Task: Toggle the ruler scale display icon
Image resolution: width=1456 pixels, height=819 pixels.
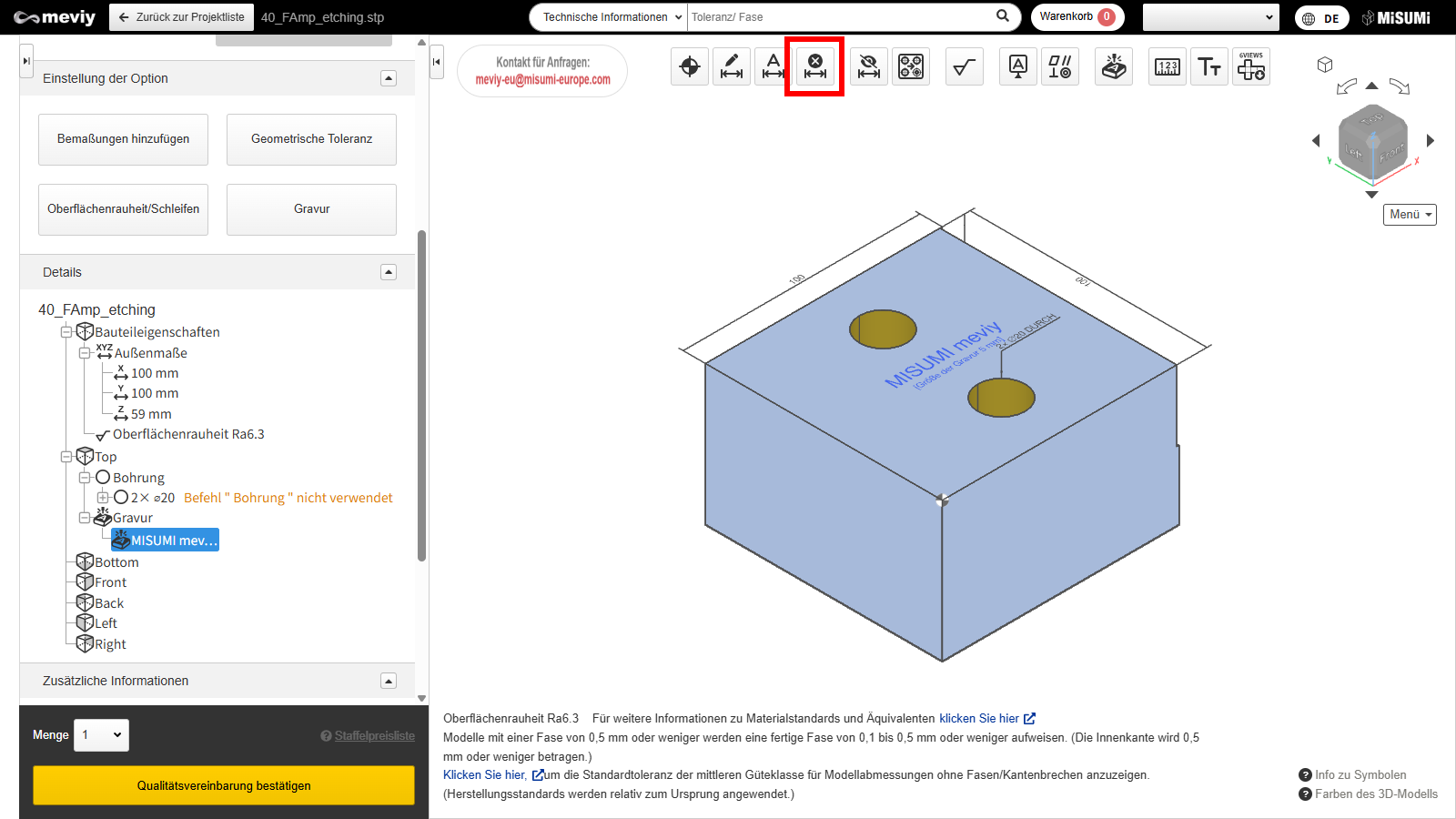Action: [1167, 66]
